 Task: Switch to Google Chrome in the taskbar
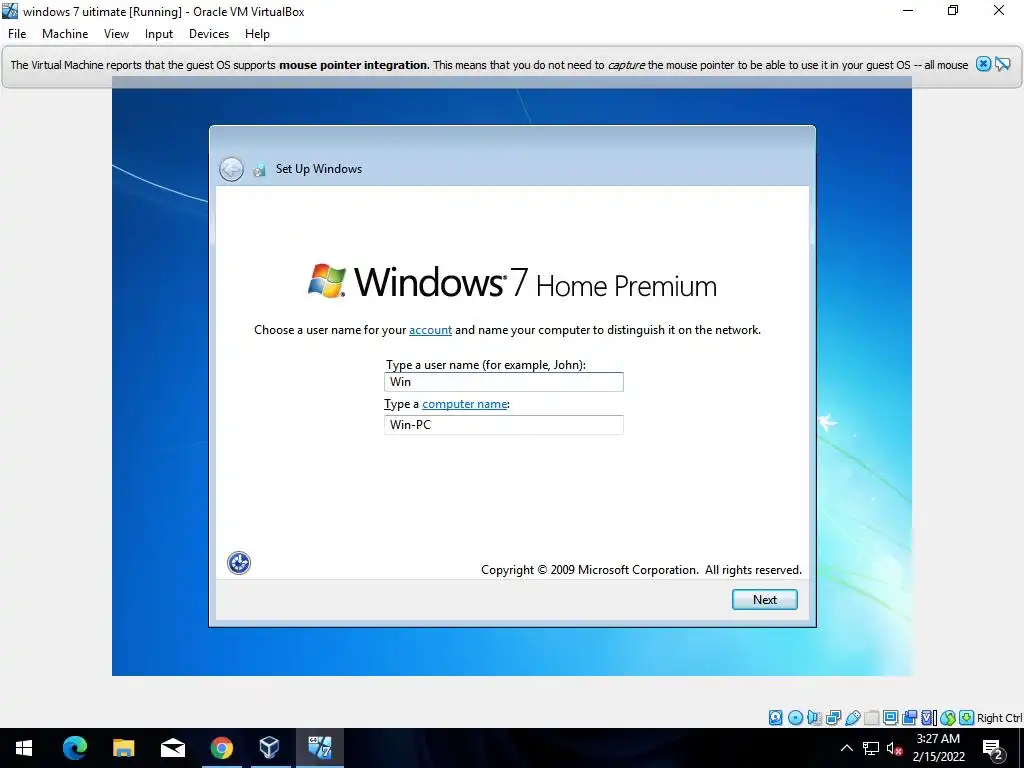click(221, 748)
